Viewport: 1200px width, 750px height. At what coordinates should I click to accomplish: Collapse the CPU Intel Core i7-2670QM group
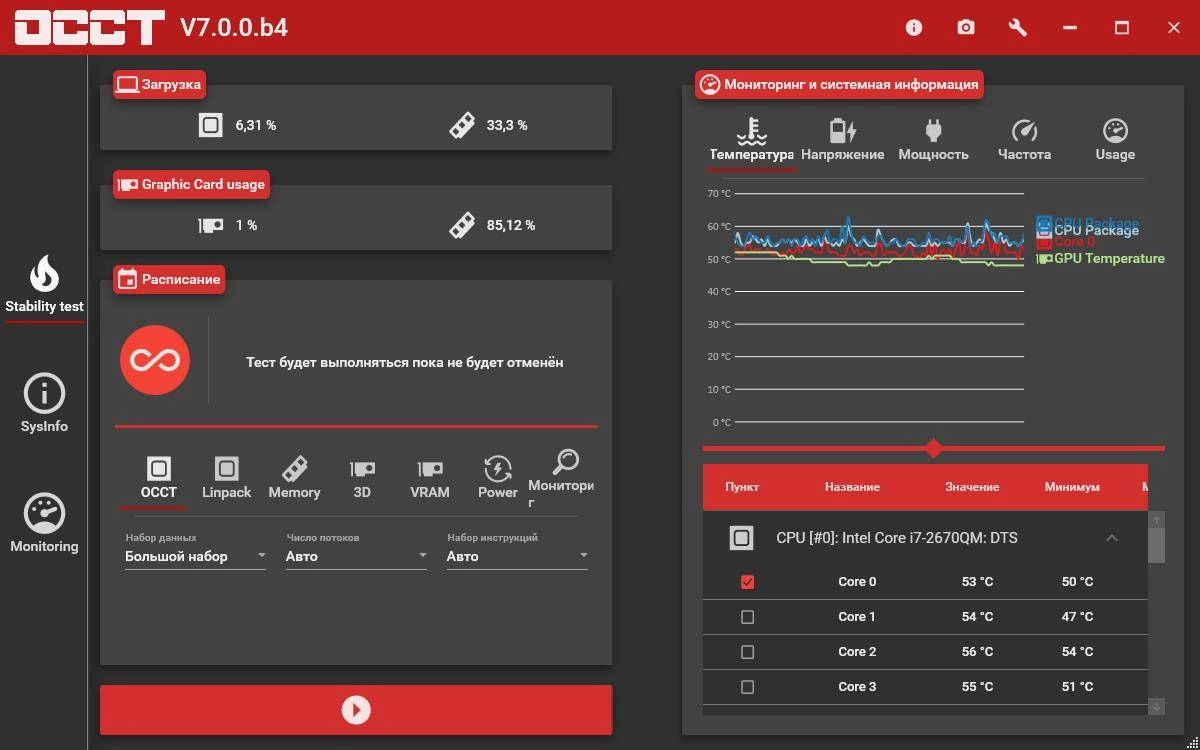(x=1111, y=538)
